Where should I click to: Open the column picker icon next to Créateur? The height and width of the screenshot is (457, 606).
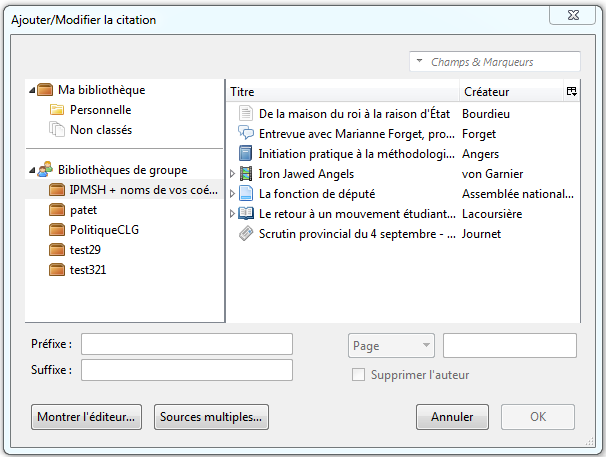click(x=572, y=92)
